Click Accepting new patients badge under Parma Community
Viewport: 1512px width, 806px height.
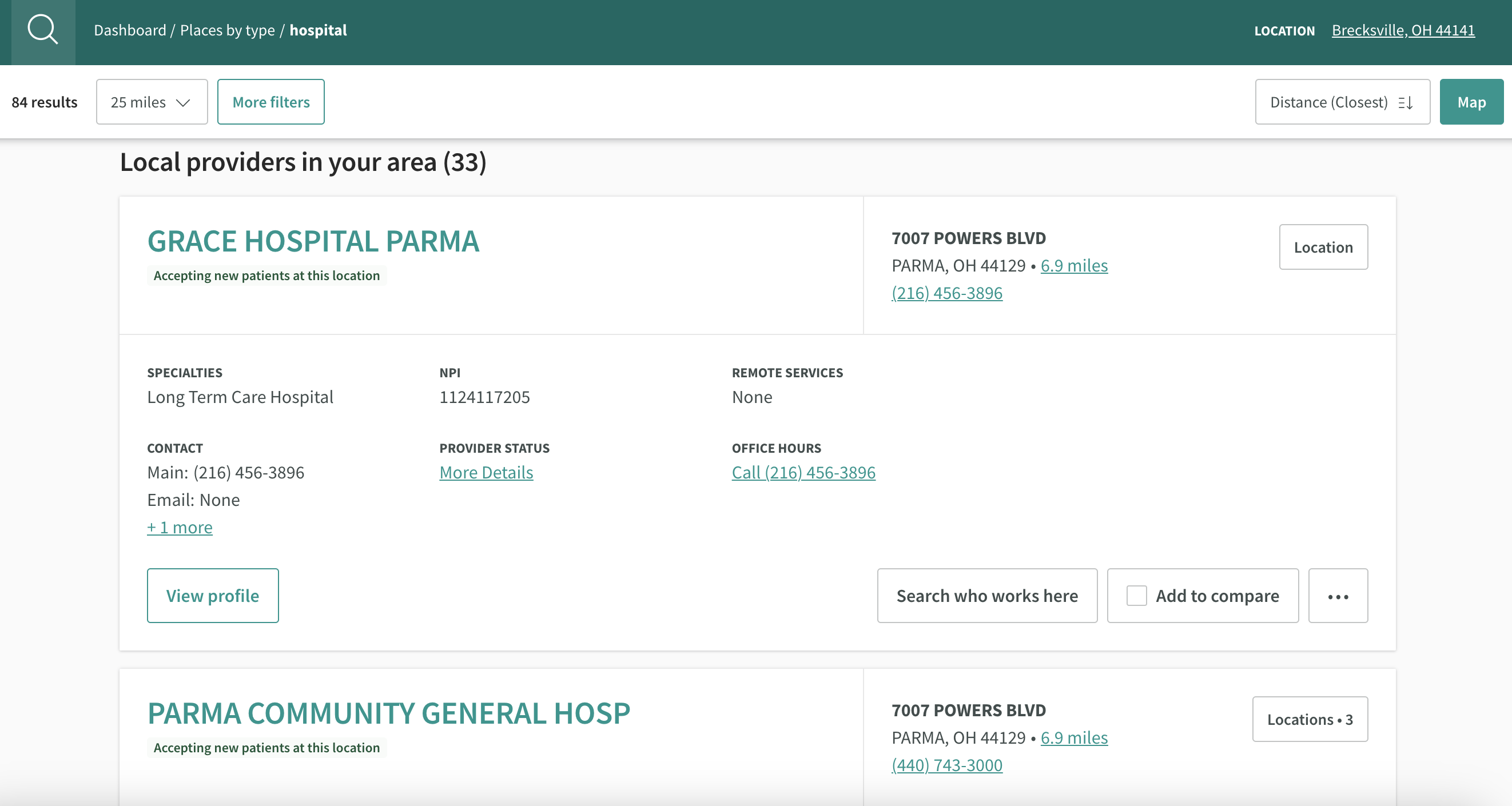click(266, 748)
